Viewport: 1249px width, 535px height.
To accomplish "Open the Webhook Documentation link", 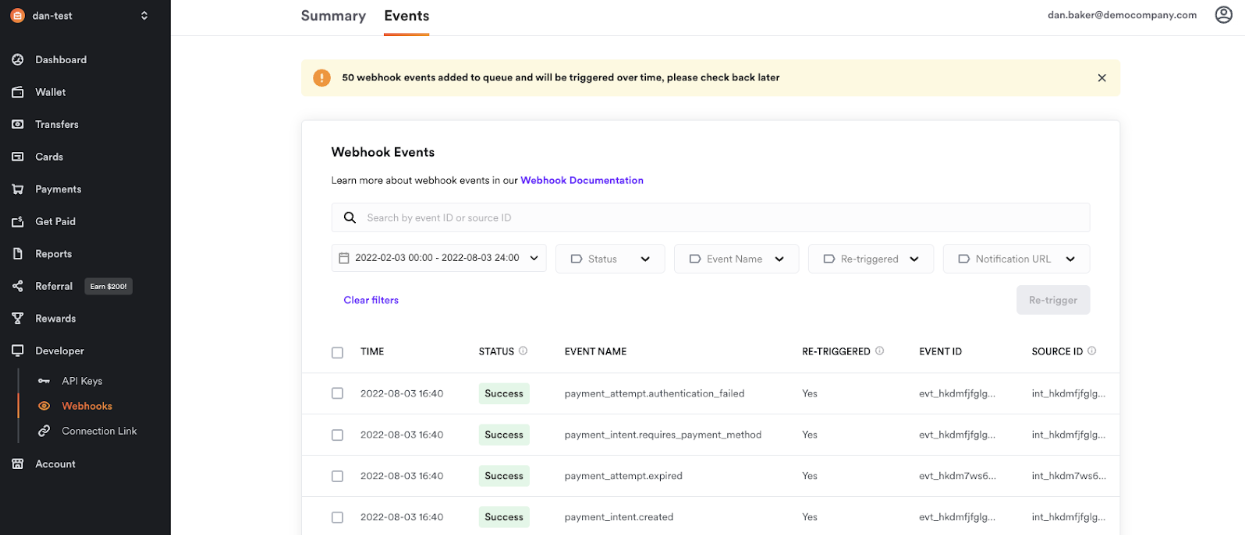I will click(x=581, y=181).
